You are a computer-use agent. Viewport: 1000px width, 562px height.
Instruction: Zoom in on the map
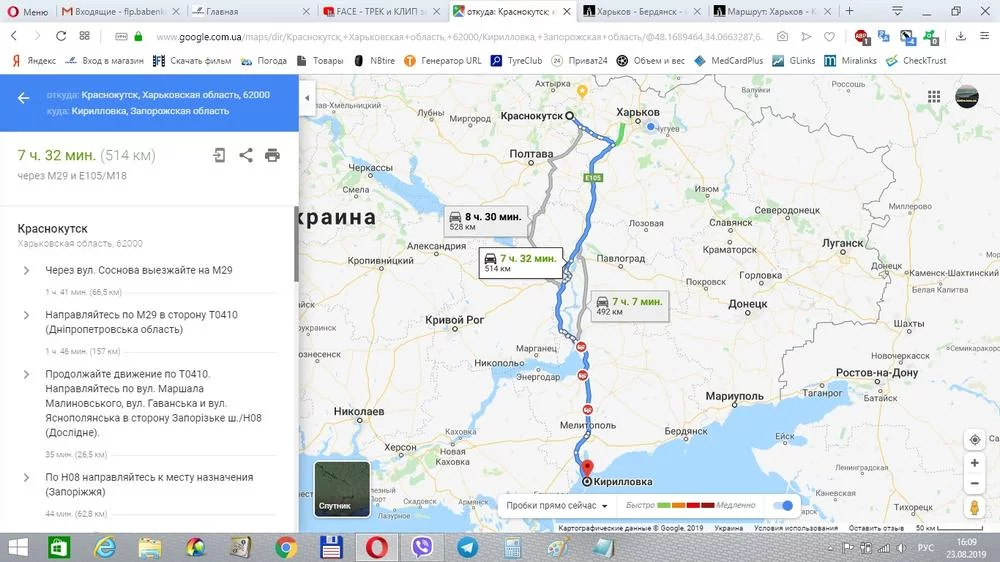tap(974, 463)
